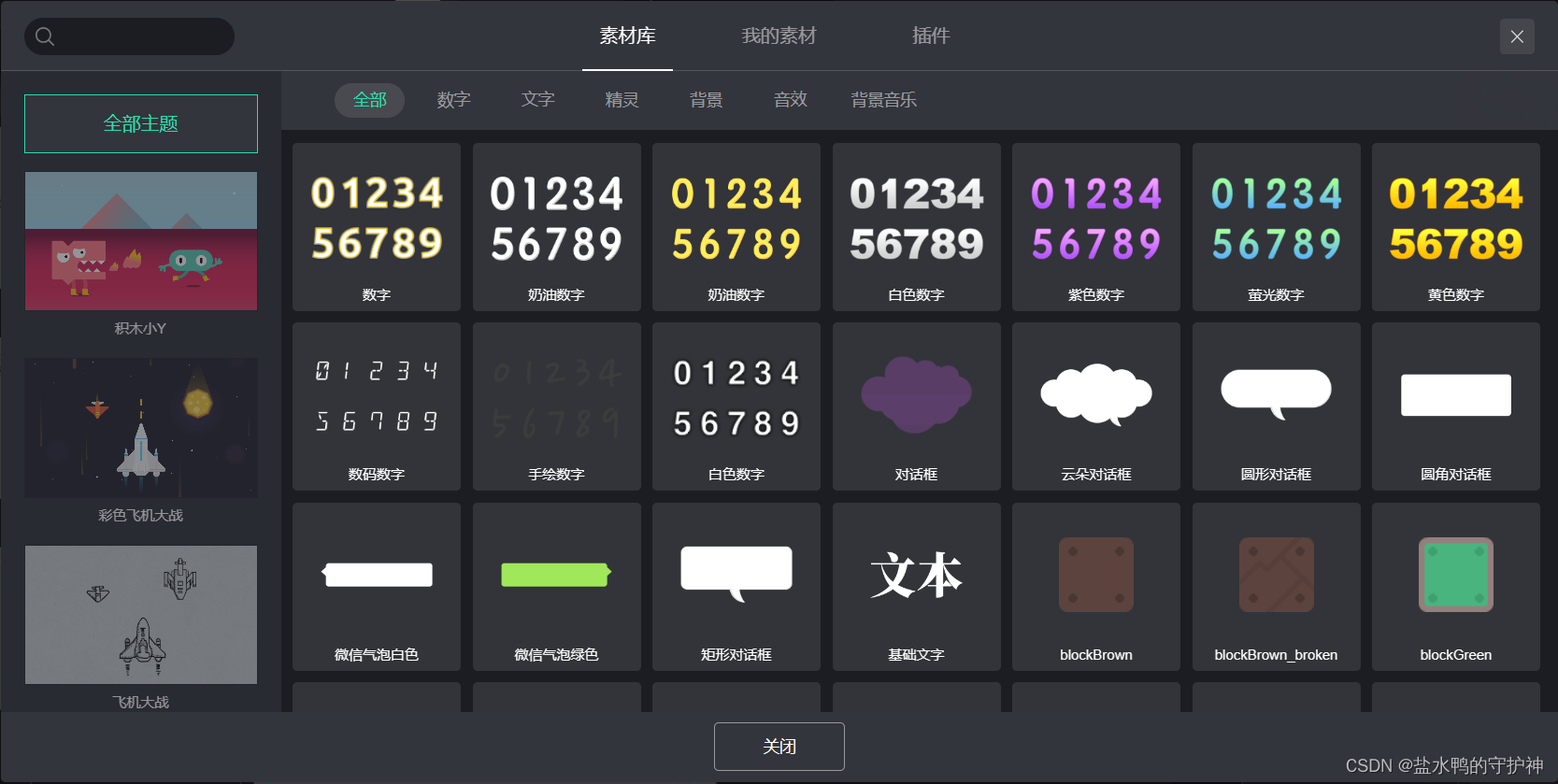The height and width of the screenshot is (784, 1558).
Task: Choose the 微信气泡白色 bubble asset
Action: click(377, 587)
